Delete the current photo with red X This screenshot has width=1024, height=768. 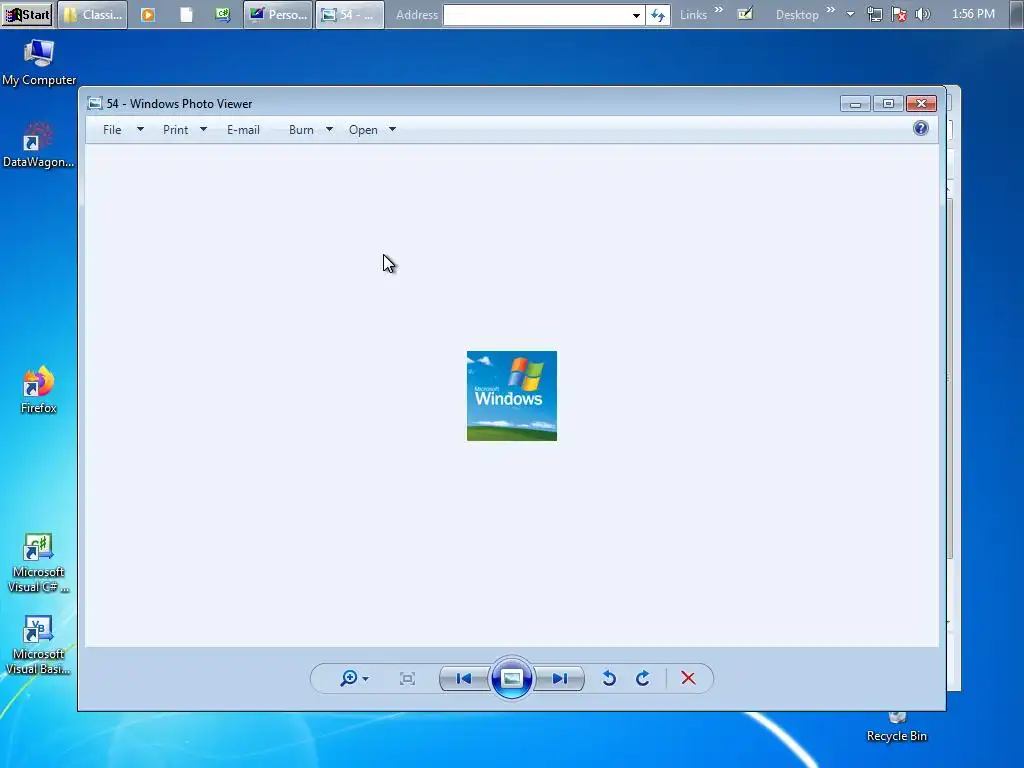[x=688, y=679]
